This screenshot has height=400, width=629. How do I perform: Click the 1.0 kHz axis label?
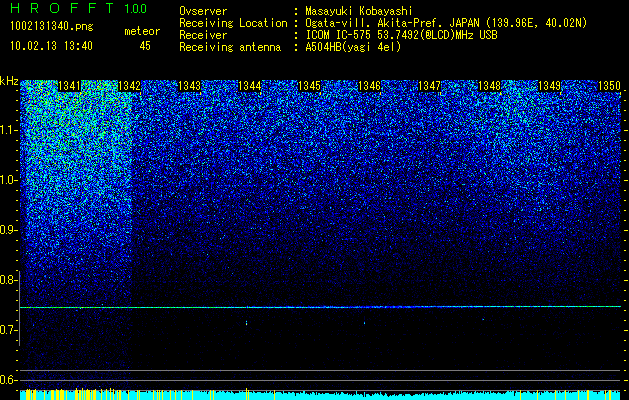tap(8, 180)
